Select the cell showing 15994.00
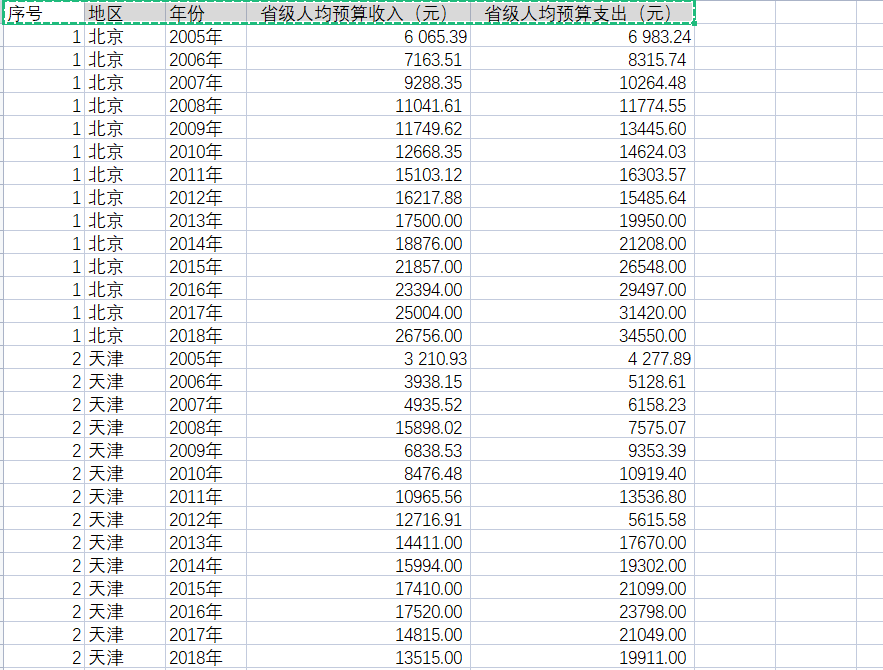 pyautogui.click(x=358, y=565)
